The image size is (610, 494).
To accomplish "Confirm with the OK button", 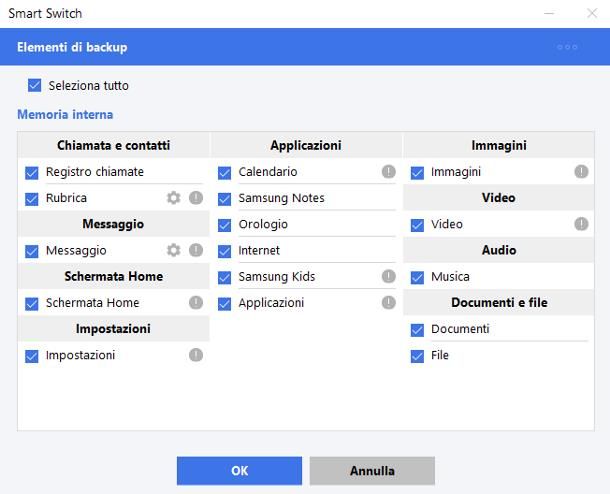I will (x=239, y=471).
